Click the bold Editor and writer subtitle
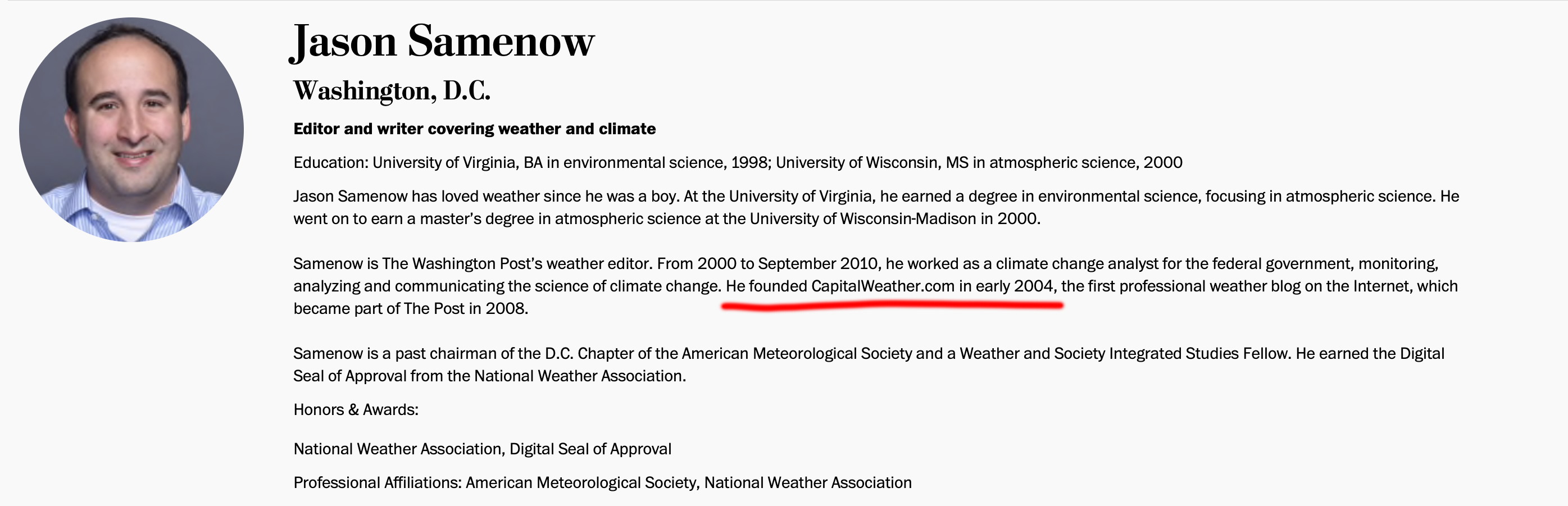1568x506 pixels. click(x=474, y=129)
